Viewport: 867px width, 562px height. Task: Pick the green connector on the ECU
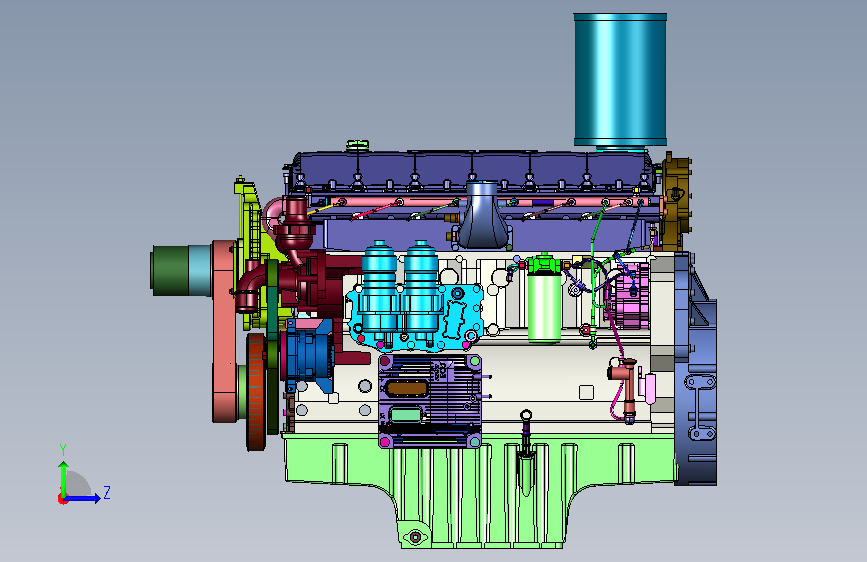[405, 414]
